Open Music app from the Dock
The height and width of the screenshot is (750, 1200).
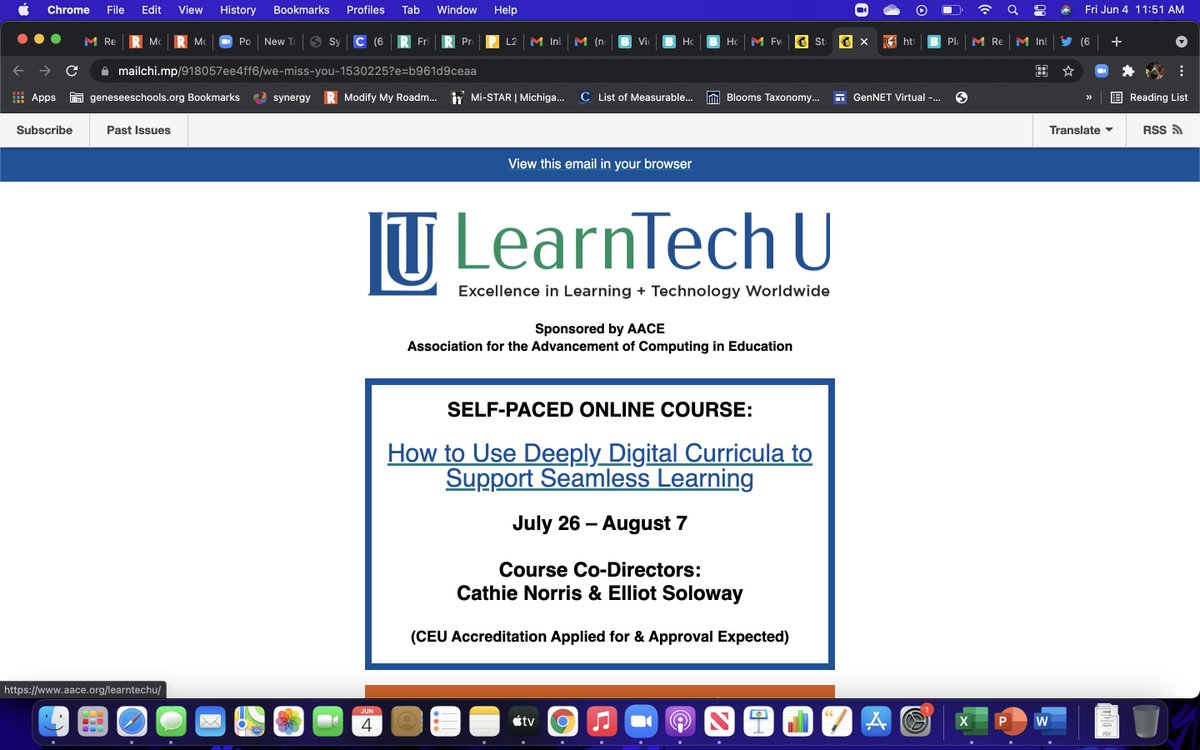click(x=601, y=720)
